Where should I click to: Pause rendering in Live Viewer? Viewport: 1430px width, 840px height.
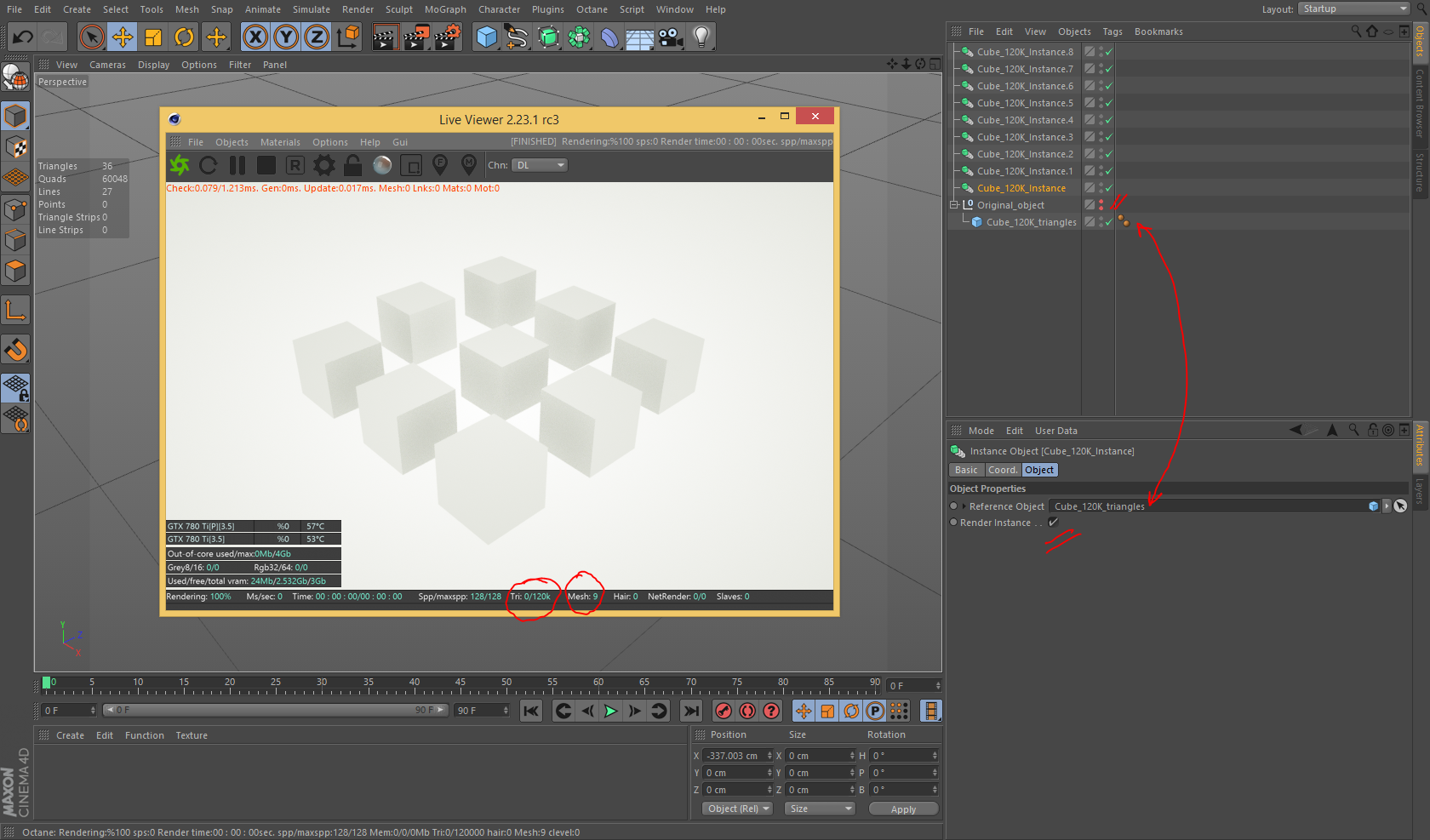click(237, 165)
